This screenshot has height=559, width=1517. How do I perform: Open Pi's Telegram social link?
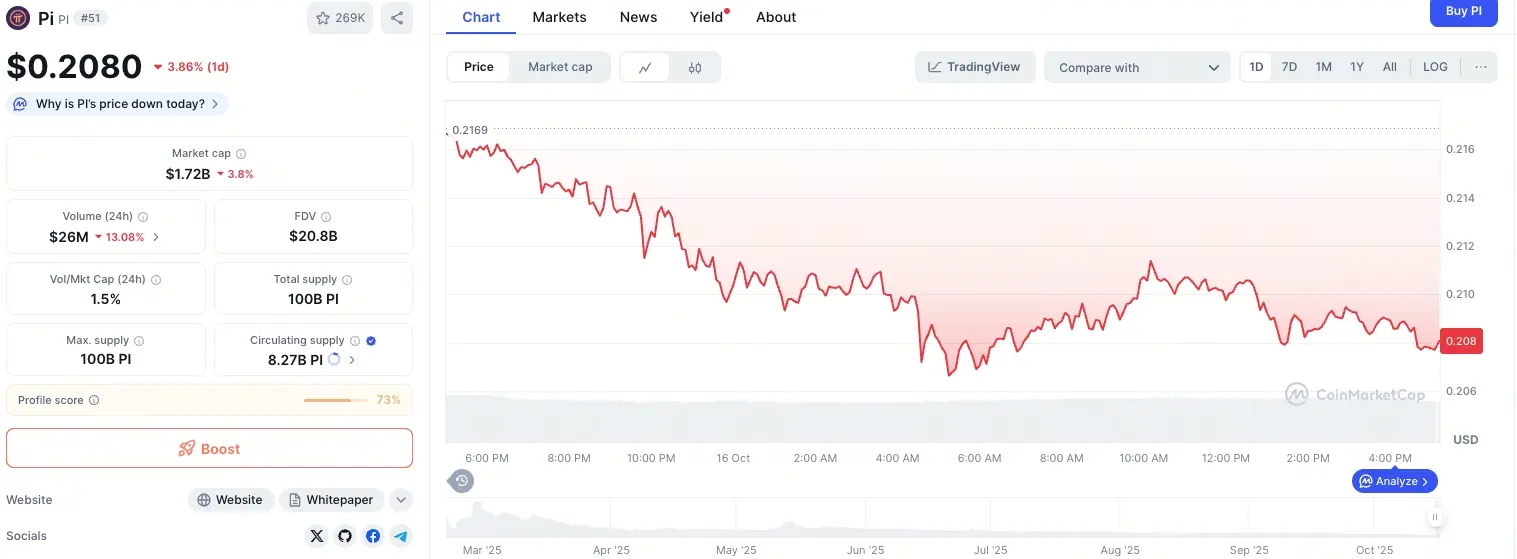[401, 536]
